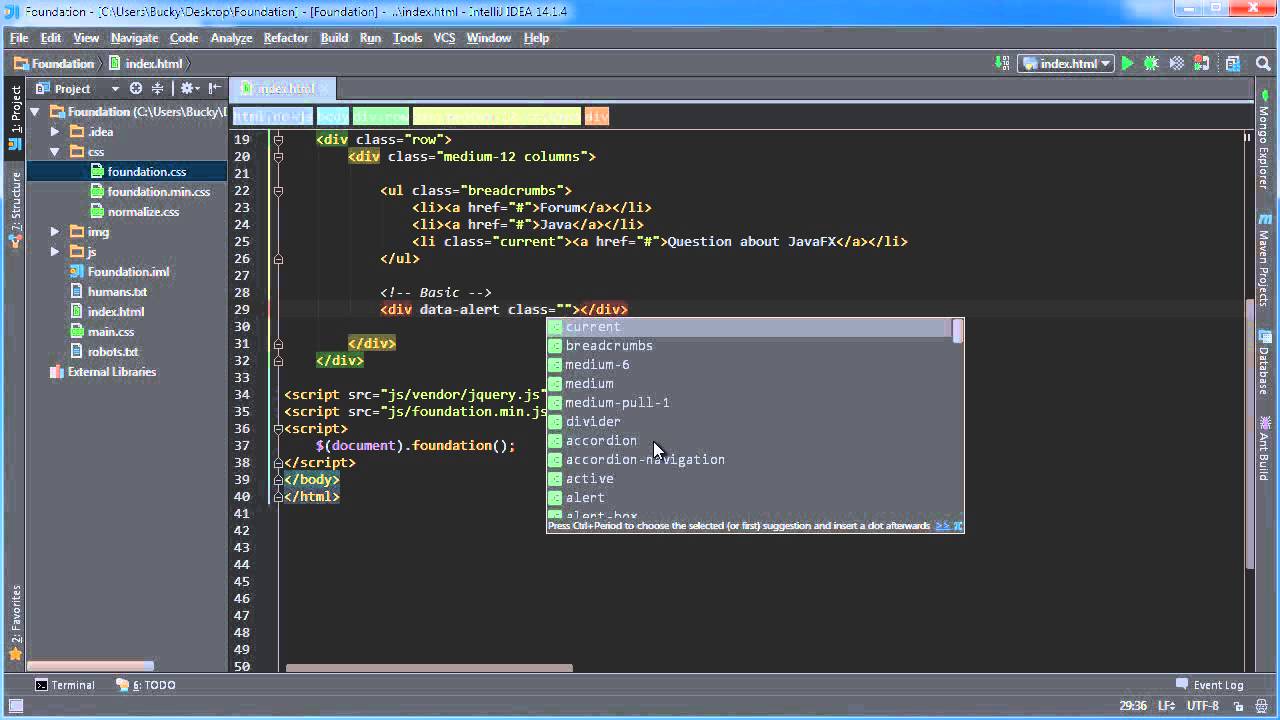The height and width of the screenshot is (720, 1280).
Task: Start debugging with the green bug icon
Action: pyautogui.click(x=1151, y=63)
